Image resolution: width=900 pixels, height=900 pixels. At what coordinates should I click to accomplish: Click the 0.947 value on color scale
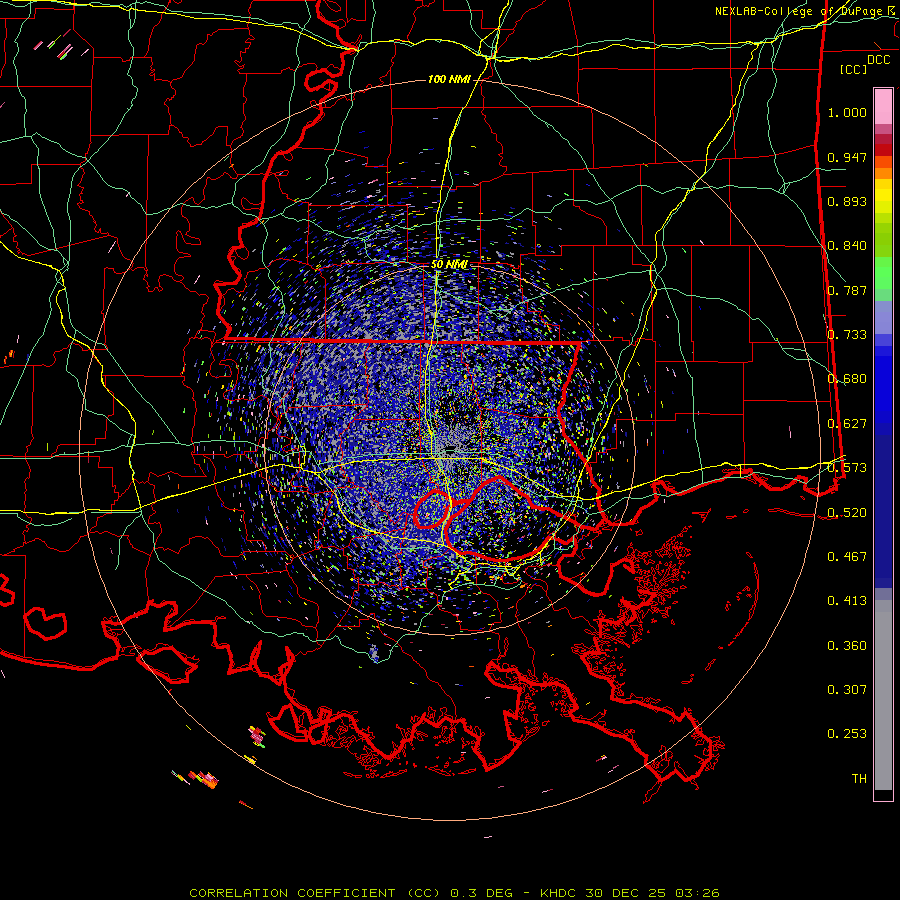pos(847,157)
